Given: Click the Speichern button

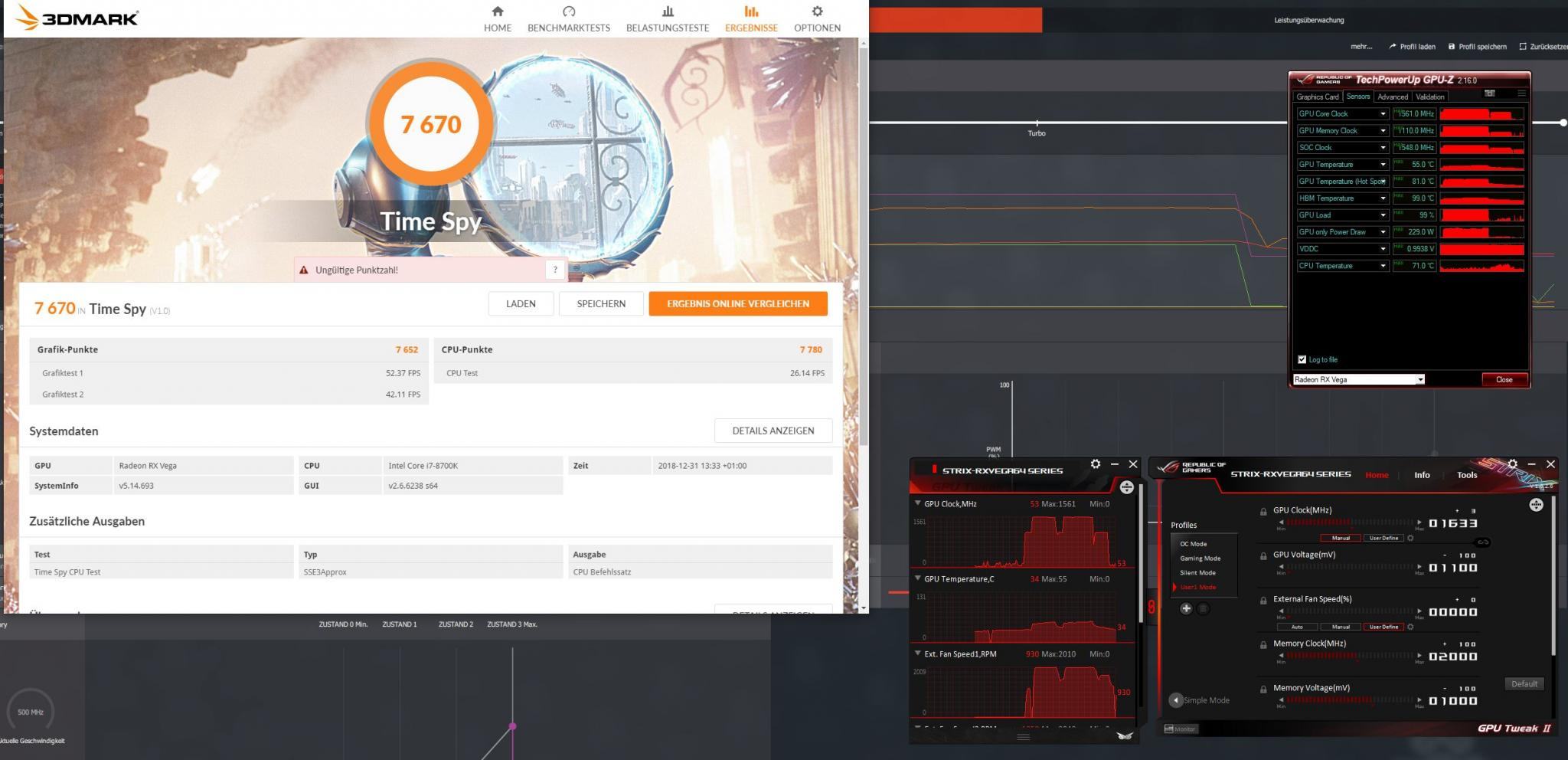Looking at the screenshot, I should 601,303.
